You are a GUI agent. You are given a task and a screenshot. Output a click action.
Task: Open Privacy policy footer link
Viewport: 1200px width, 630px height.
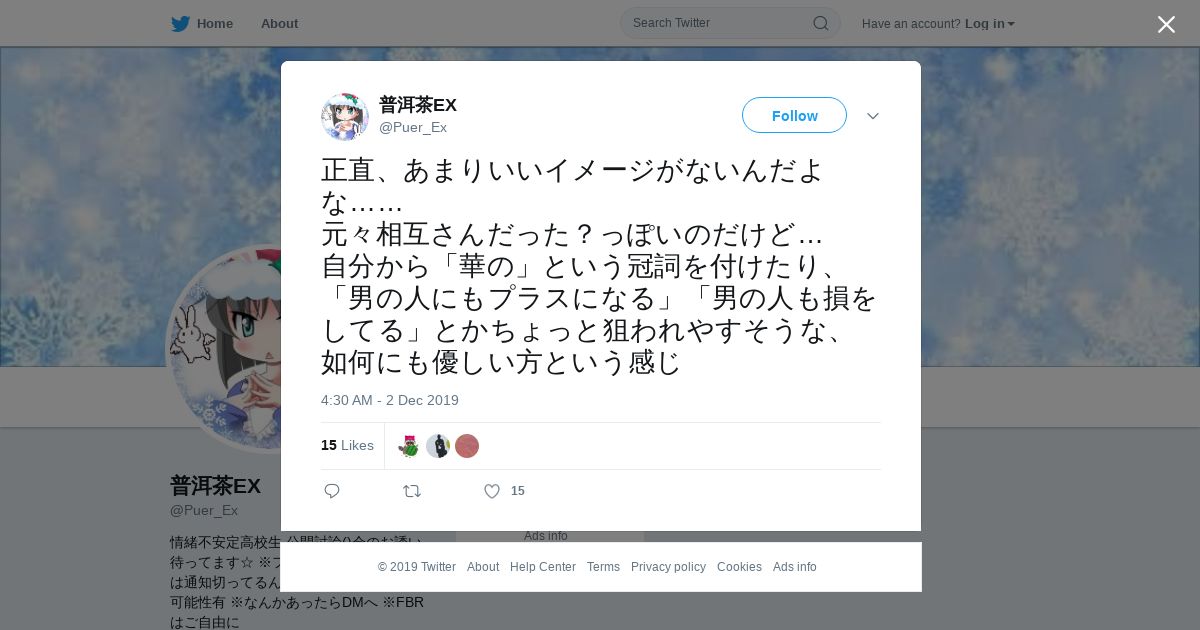tap(668, 567)
